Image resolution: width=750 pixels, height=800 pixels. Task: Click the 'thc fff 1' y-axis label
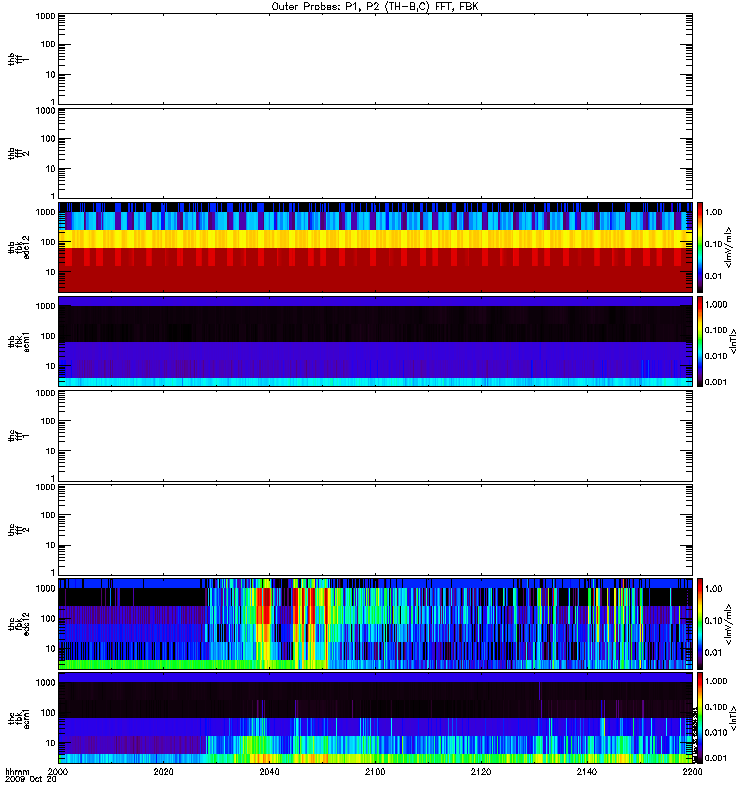(x=18, y=436)
